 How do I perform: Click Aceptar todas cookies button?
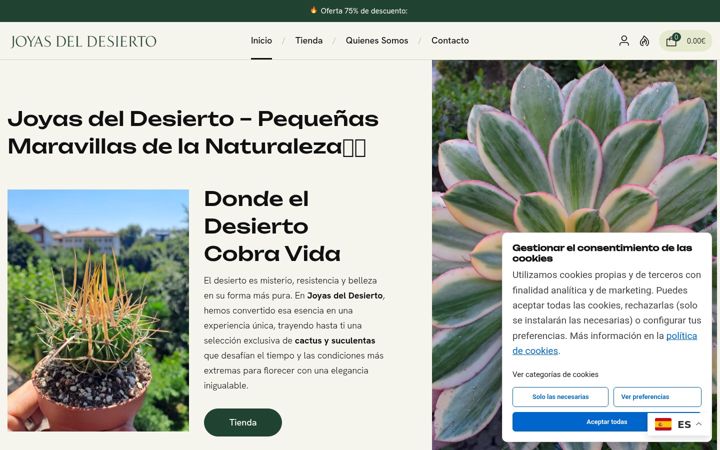point(607,422)
